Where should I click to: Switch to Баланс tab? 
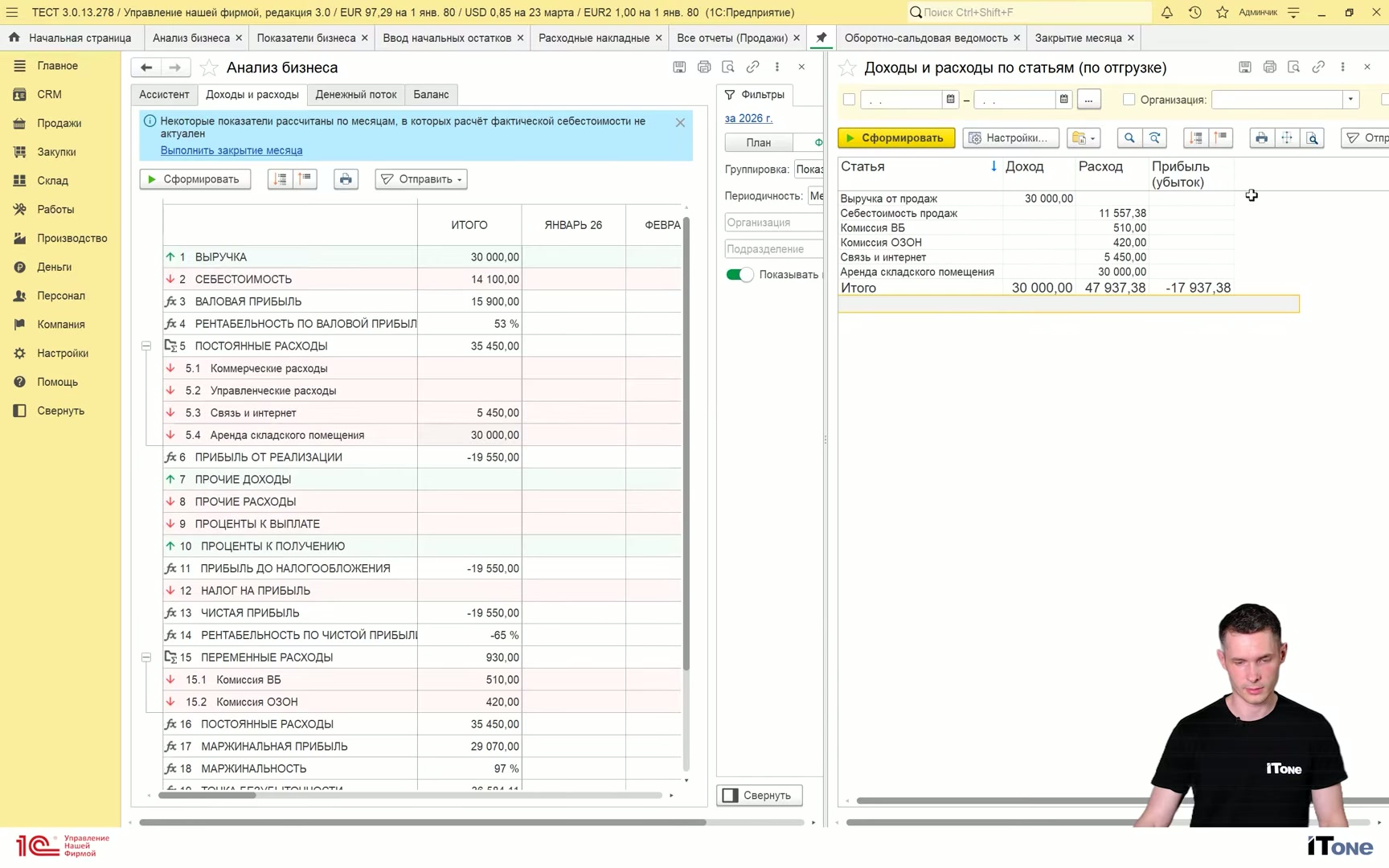click(431, 95)
